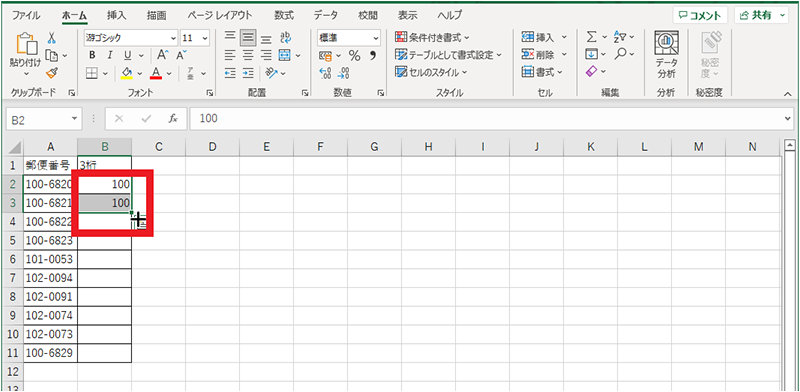The image size is (800, 392).
Task: Click the Fill down arrow icon
Action: [592, 54]
